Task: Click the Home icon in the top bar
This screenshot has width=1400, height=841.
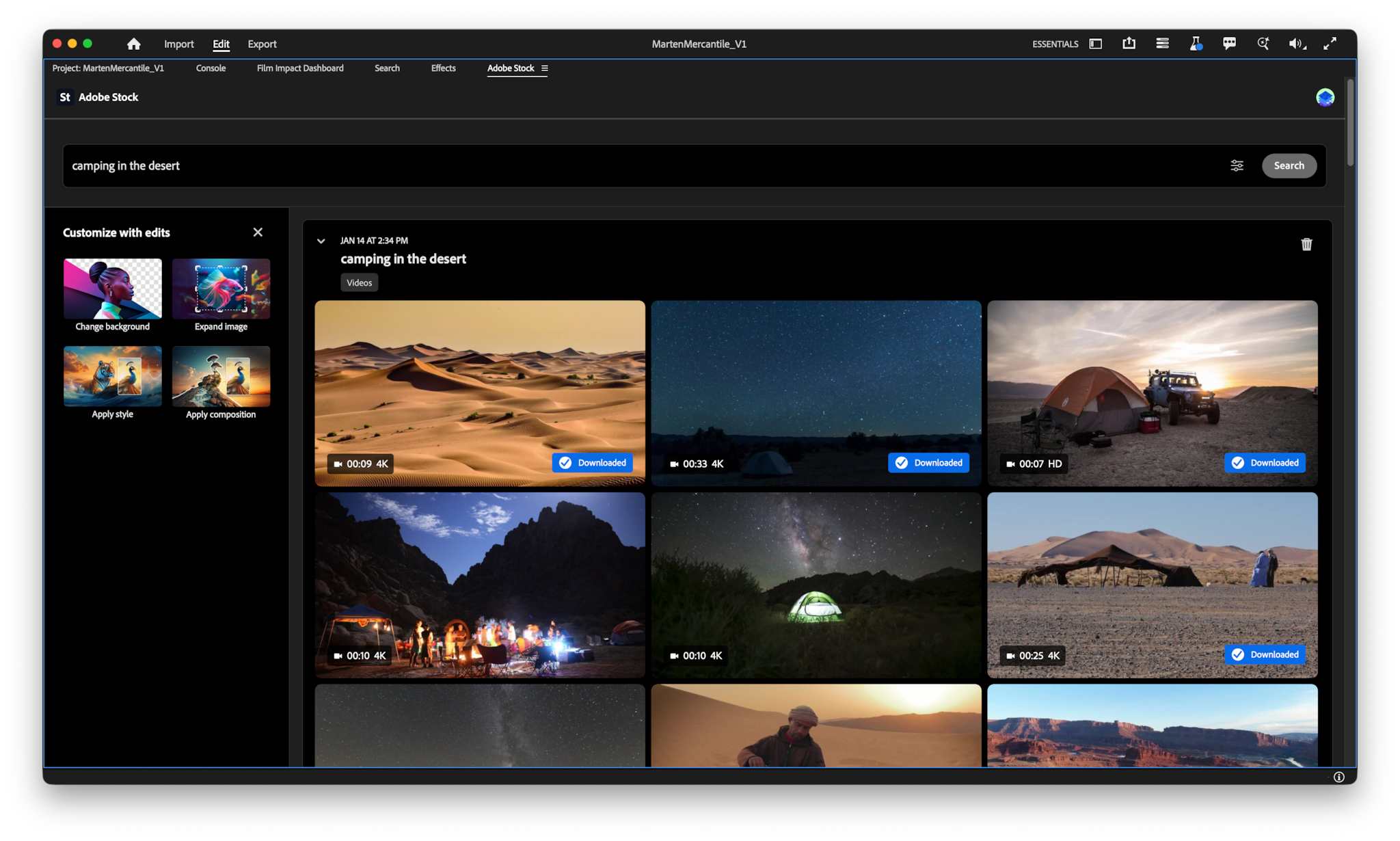Action: point(133,43)
